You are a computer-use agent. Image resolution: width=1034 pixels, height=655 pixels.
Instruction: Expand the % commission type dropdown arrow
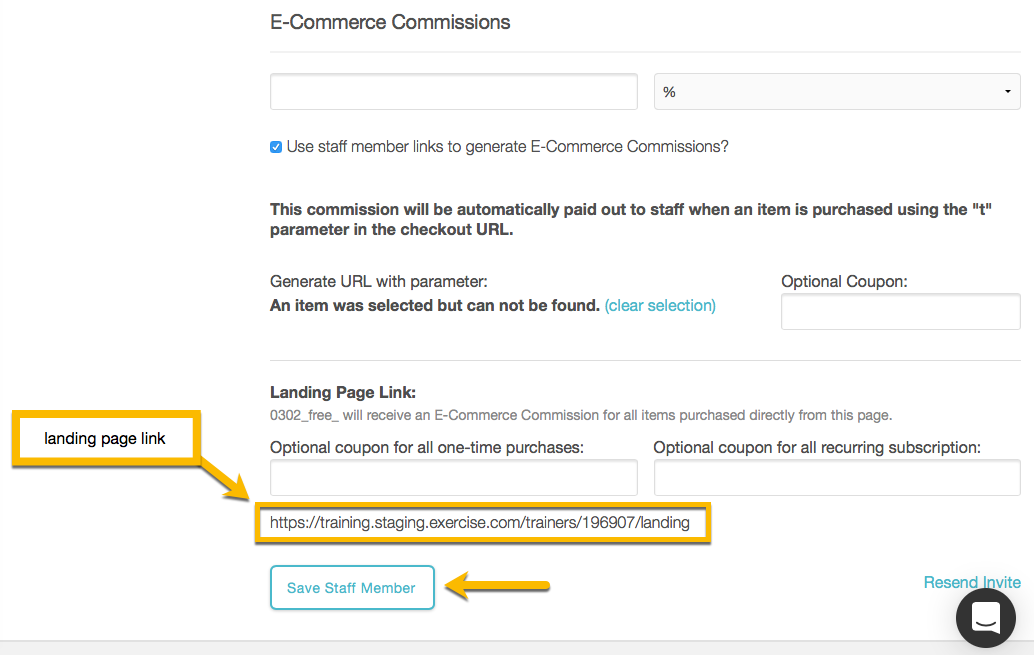tap(1008, 92)
